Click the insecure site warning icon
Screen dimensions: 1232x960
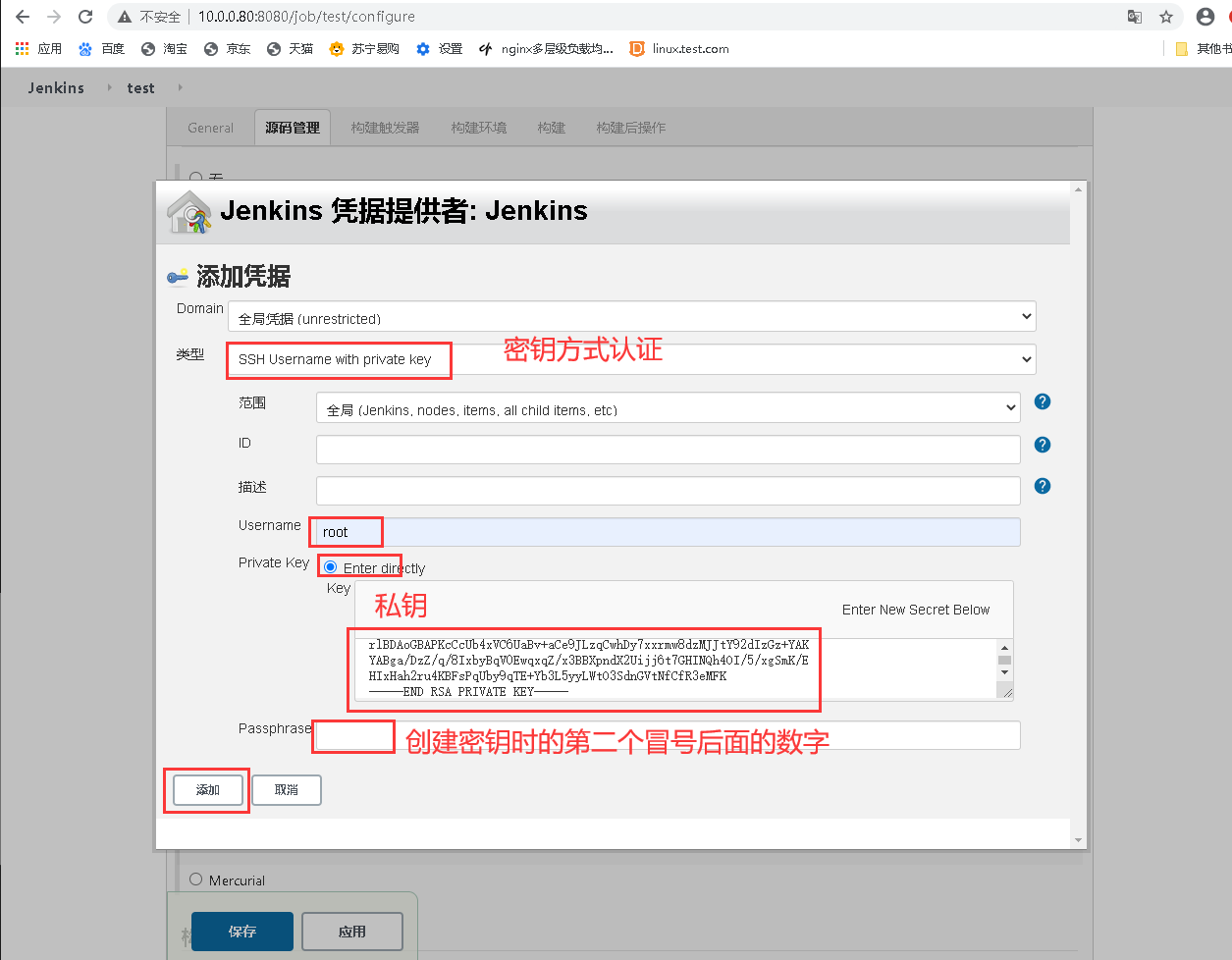(x=124, y=17)
